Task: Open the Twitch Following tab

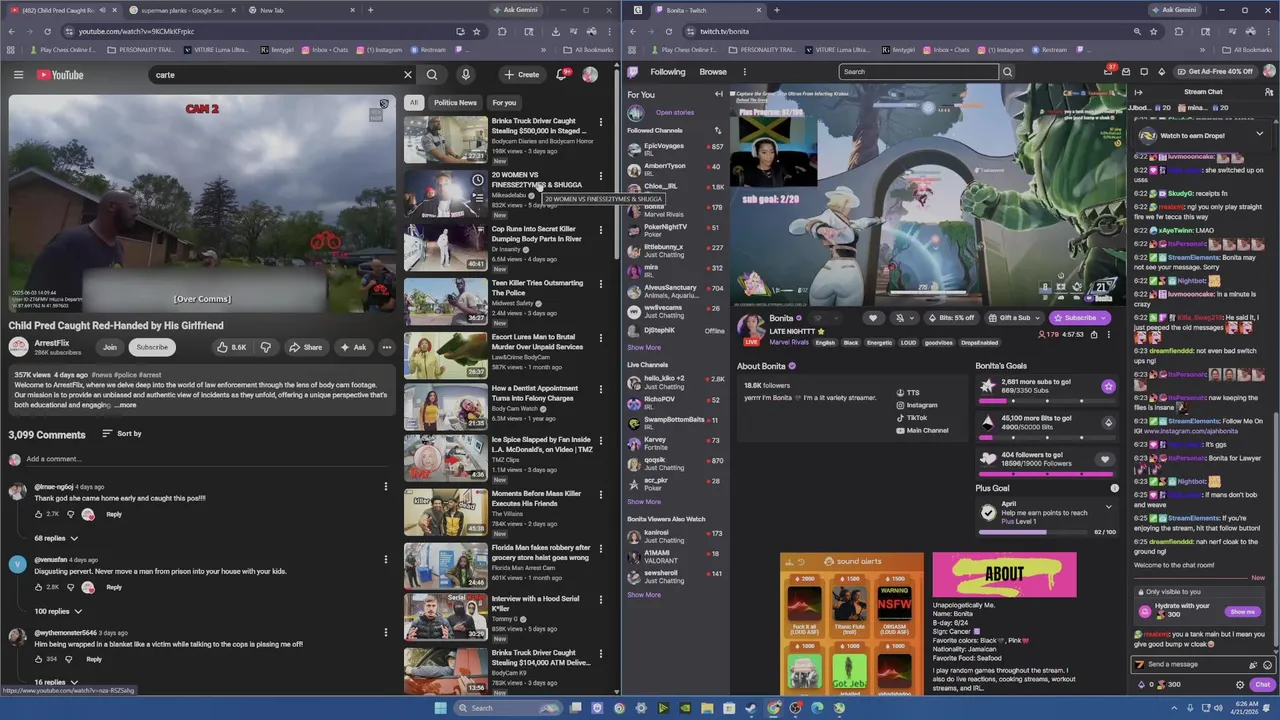Action: click(668, 72)
